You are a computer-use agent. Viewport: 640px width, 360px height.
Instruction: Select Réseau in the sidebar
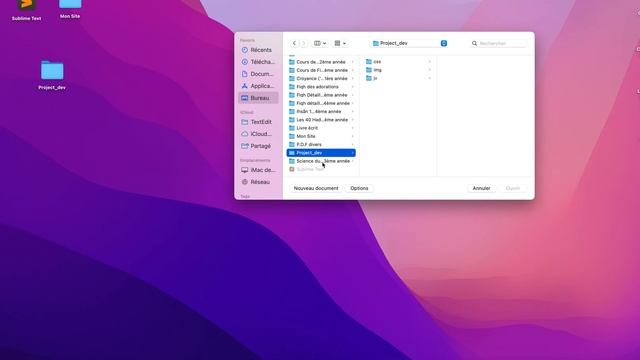[258, 182]
